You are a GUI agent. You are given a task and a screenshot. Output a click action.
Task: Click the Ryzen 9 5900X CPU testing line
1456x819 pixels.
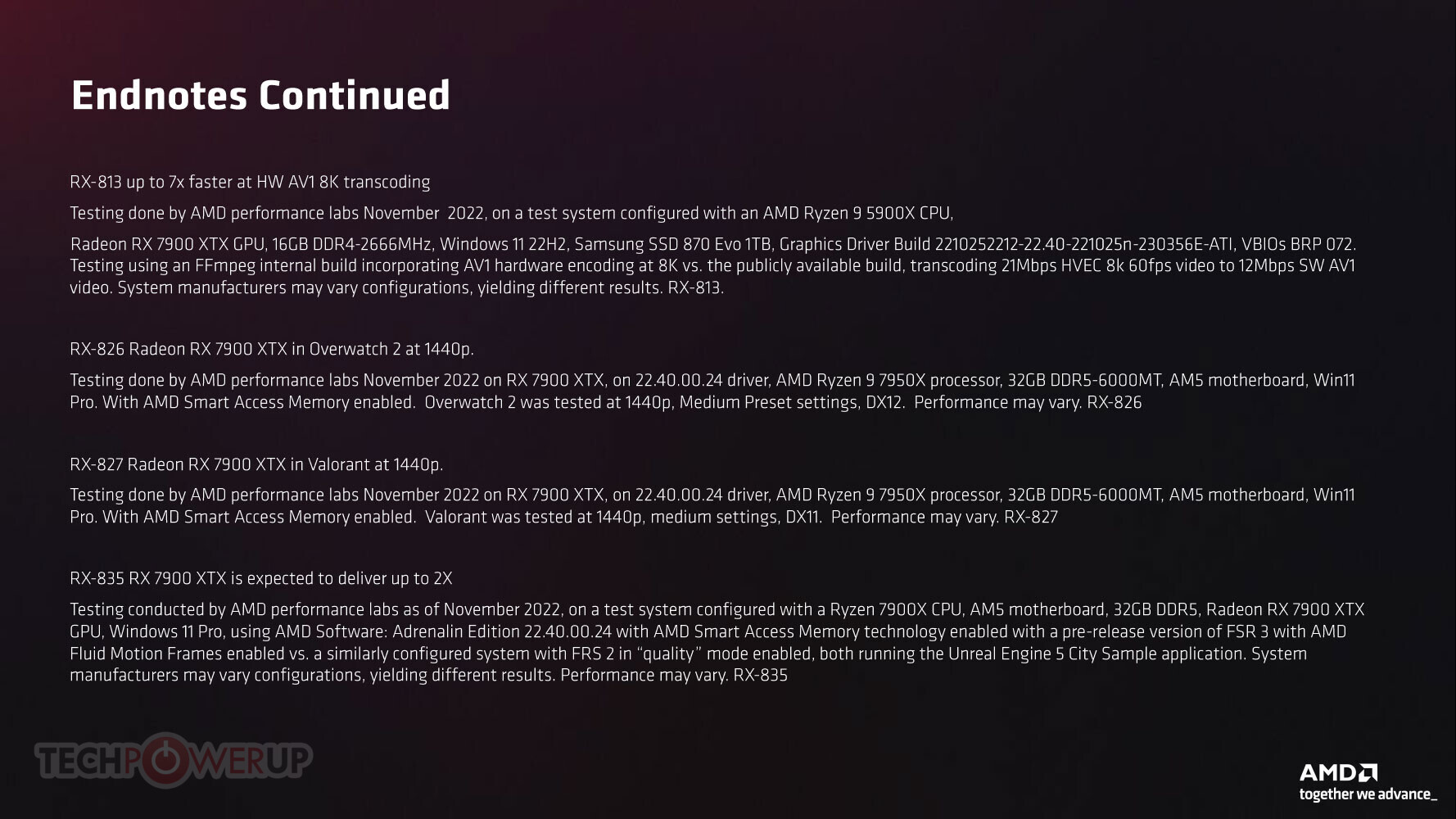tap(512, 213)
